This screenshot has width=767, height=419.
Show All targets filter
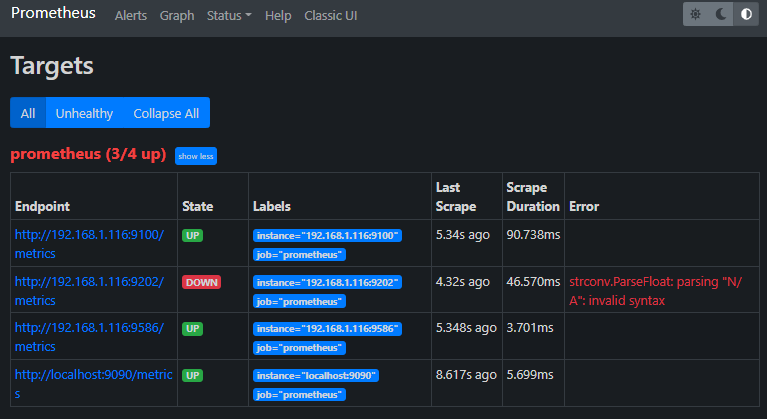[x=28, y=113]
